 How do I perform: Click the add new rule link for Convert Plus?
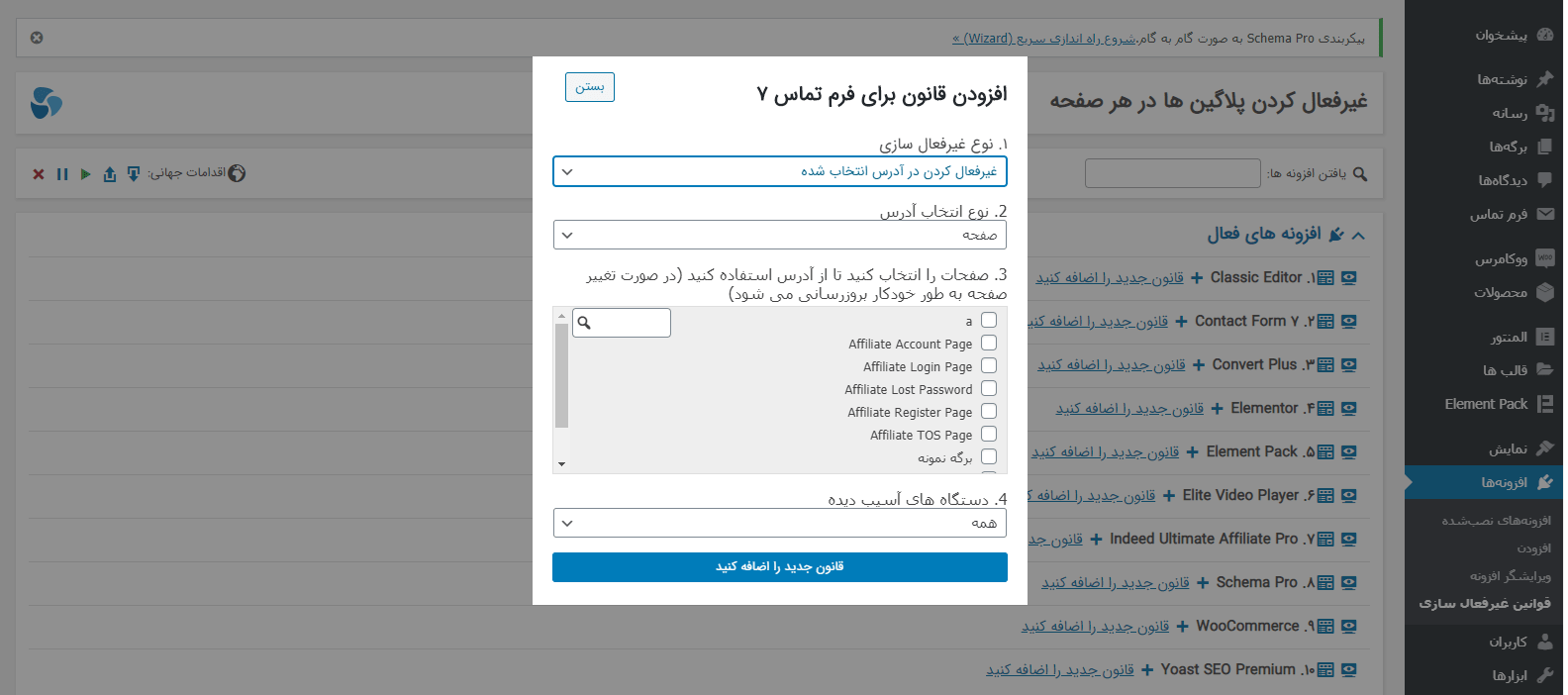(1111, 365)
